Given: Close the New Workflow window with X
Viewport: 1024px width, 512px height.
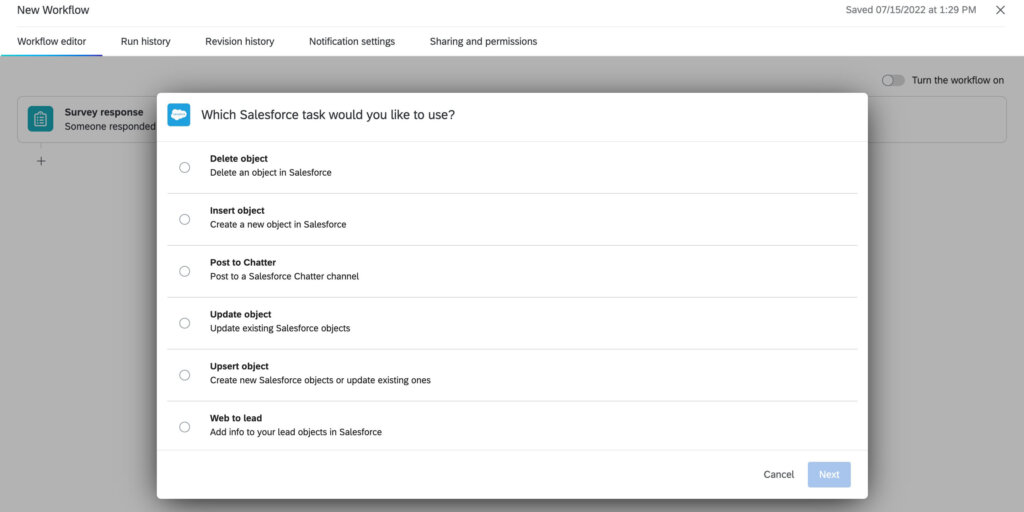Looking at the screenshot, I should click(1000, 10).
